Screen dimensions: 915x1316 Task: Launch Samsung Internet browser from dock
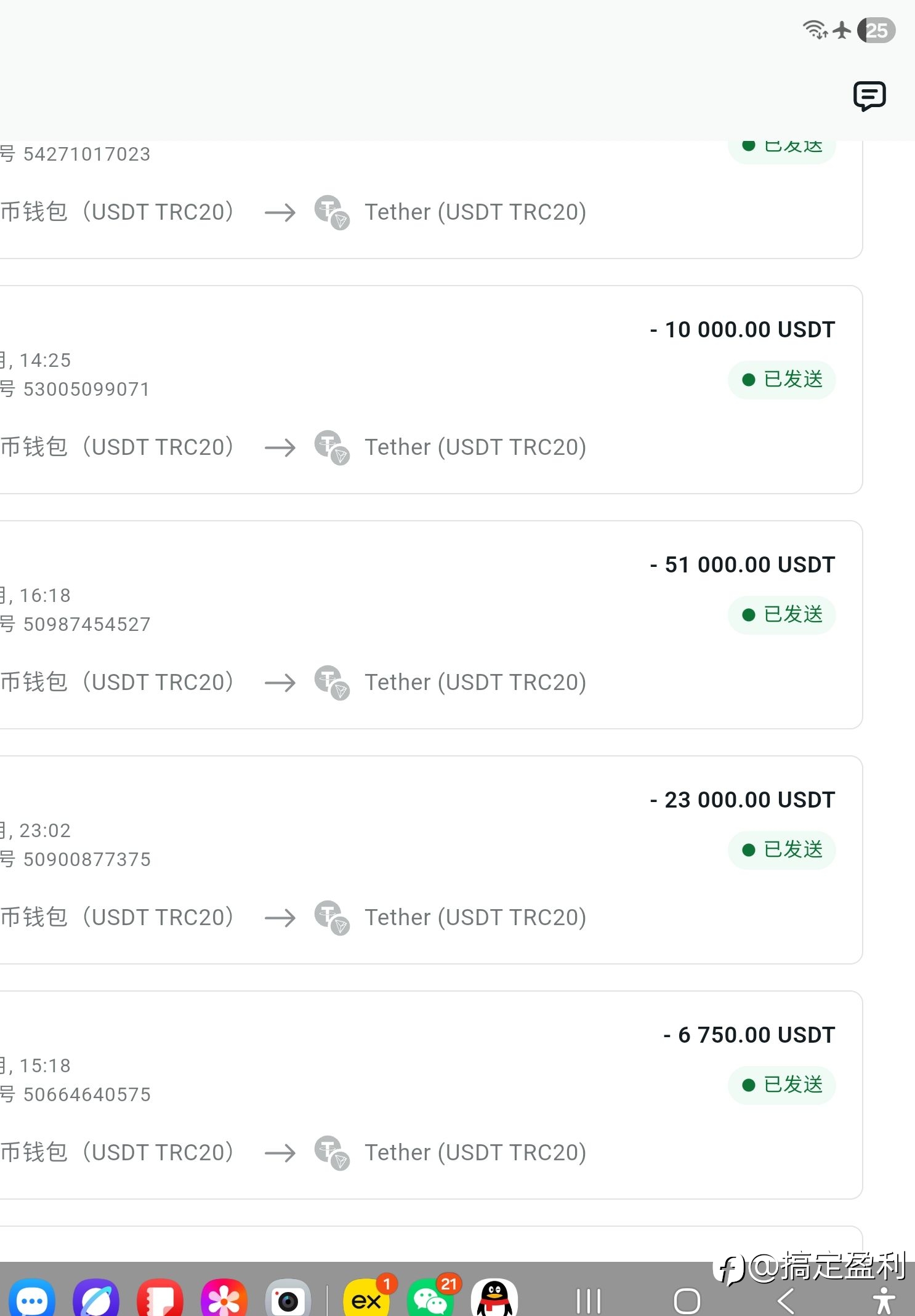96,1299
